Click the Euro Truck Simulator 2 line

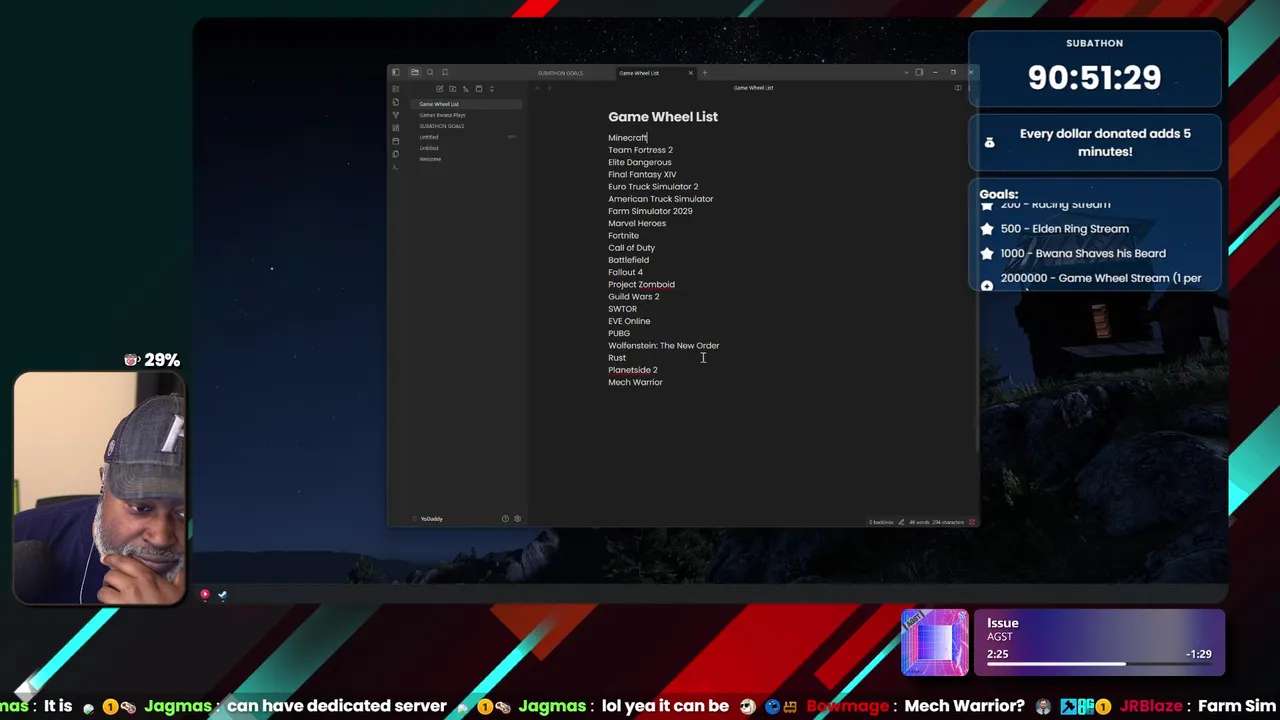coord(653,187)
